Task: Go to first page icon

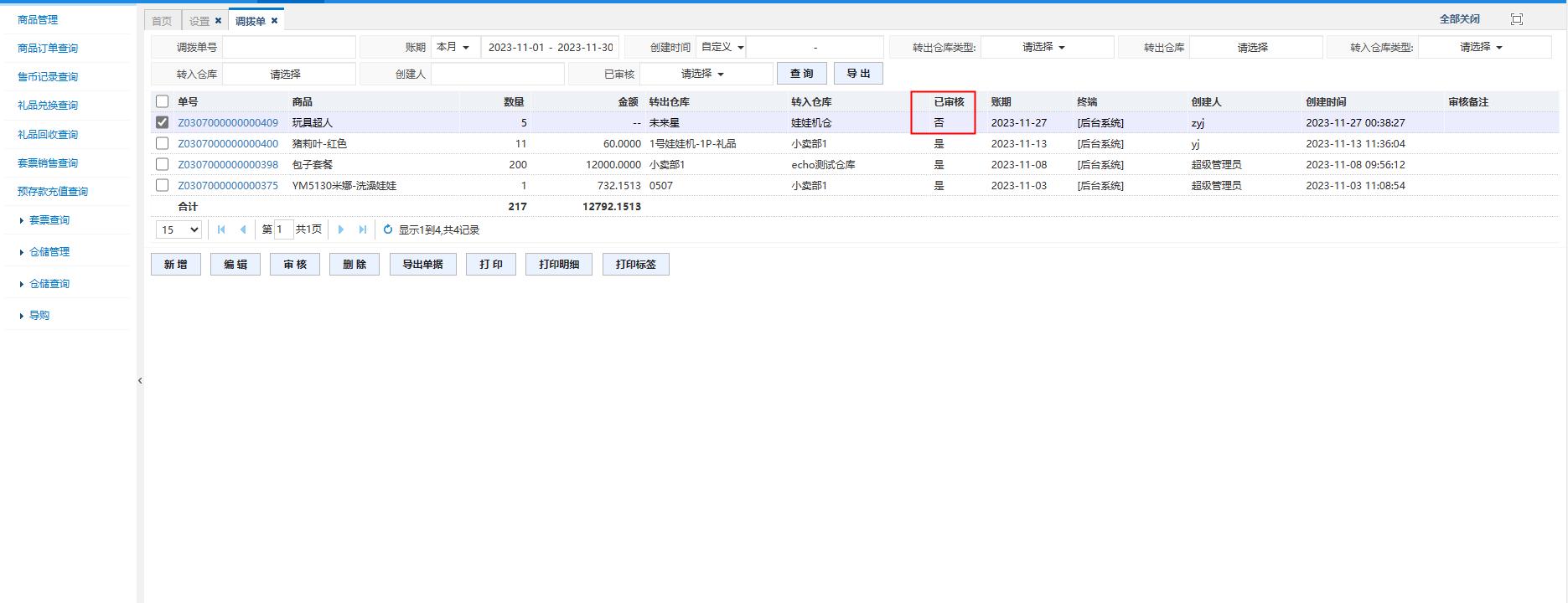Action: pos(221,229)
